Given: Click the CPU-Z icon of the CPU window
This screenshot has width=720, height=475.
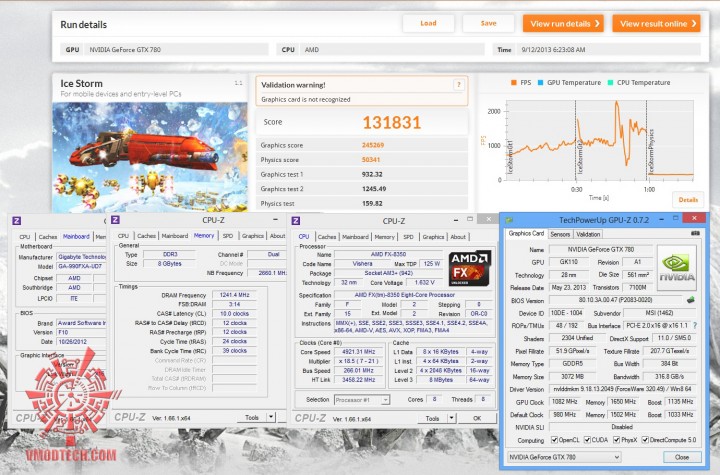Looking at the screenshot, I should pos(296,221).
